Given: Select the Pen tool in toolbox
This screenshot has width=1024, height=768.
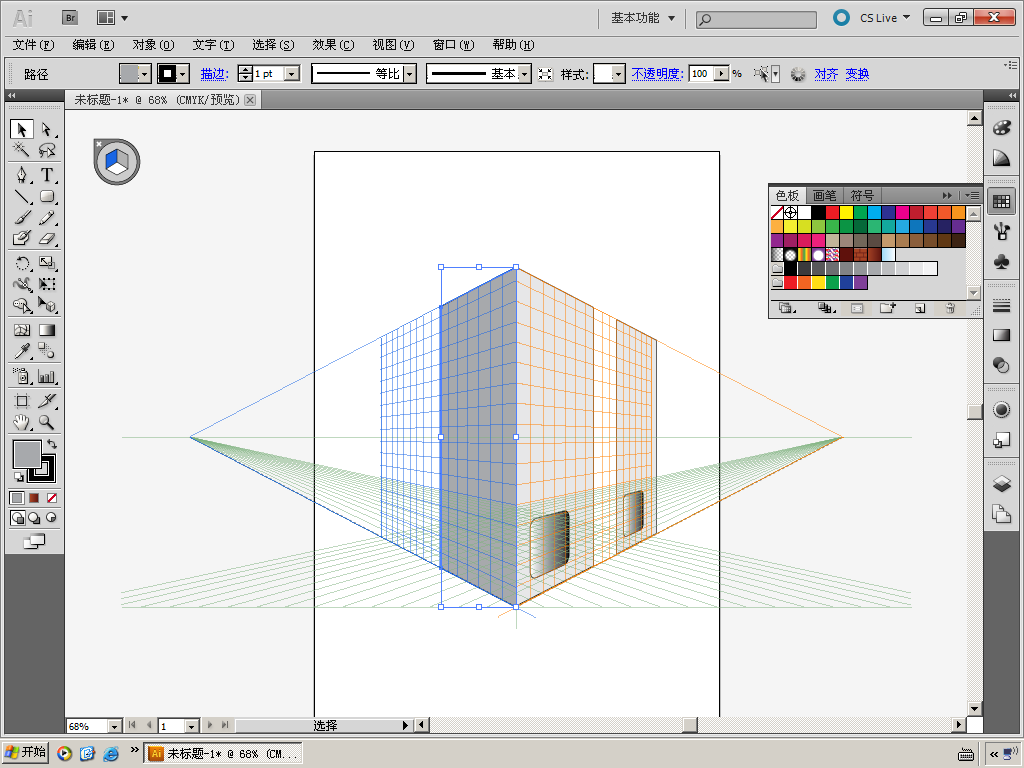Looking at the screenshot, I should click(x=21, y=175).
